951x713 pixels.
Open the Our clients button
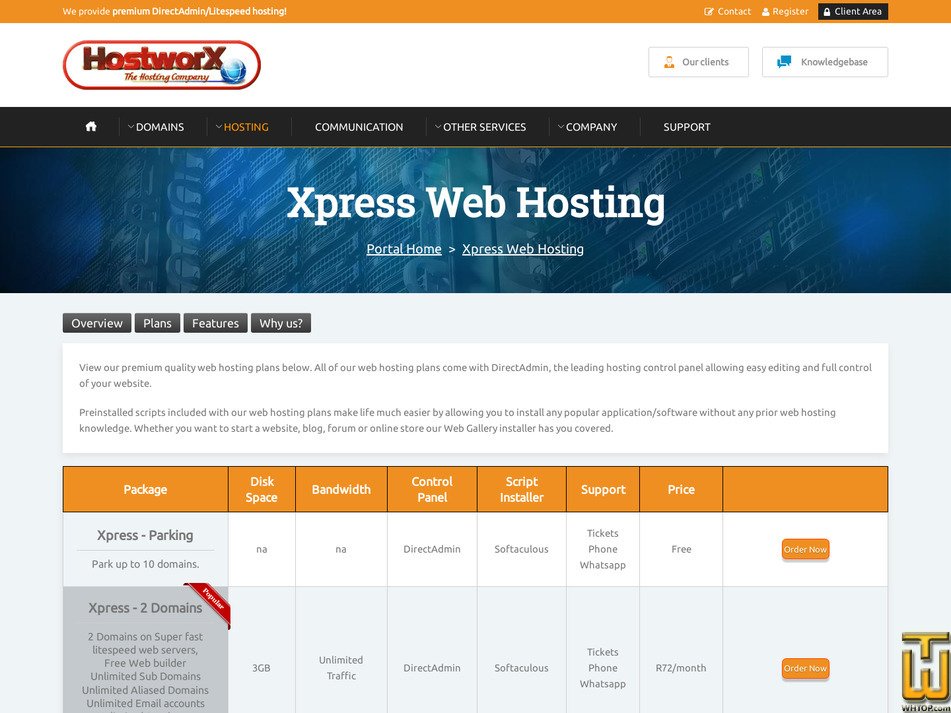[x=699, y=62]
